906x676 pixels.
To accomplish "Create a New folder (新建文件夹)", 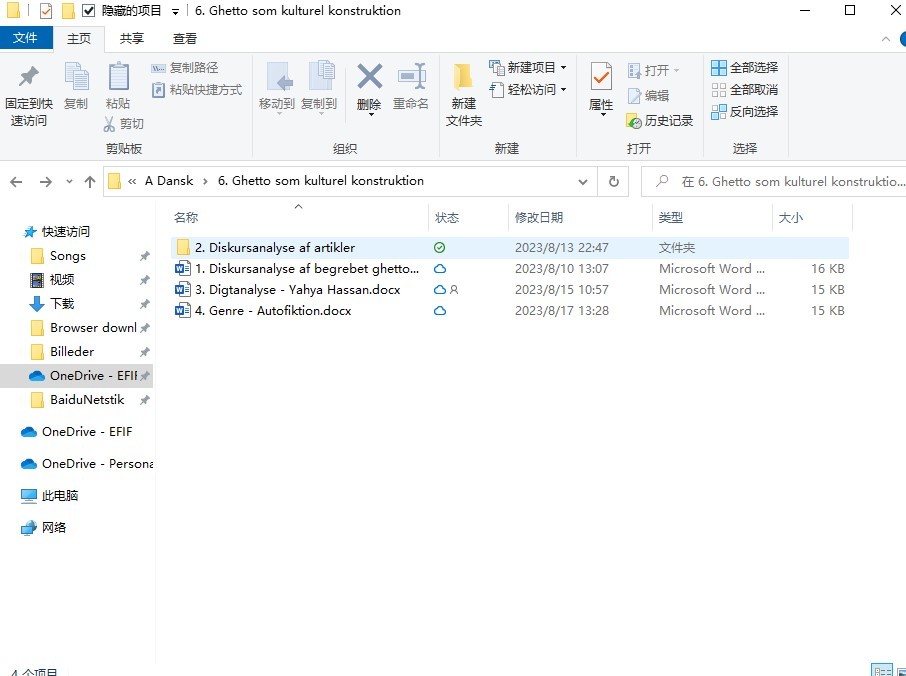I will click(463, 94).
